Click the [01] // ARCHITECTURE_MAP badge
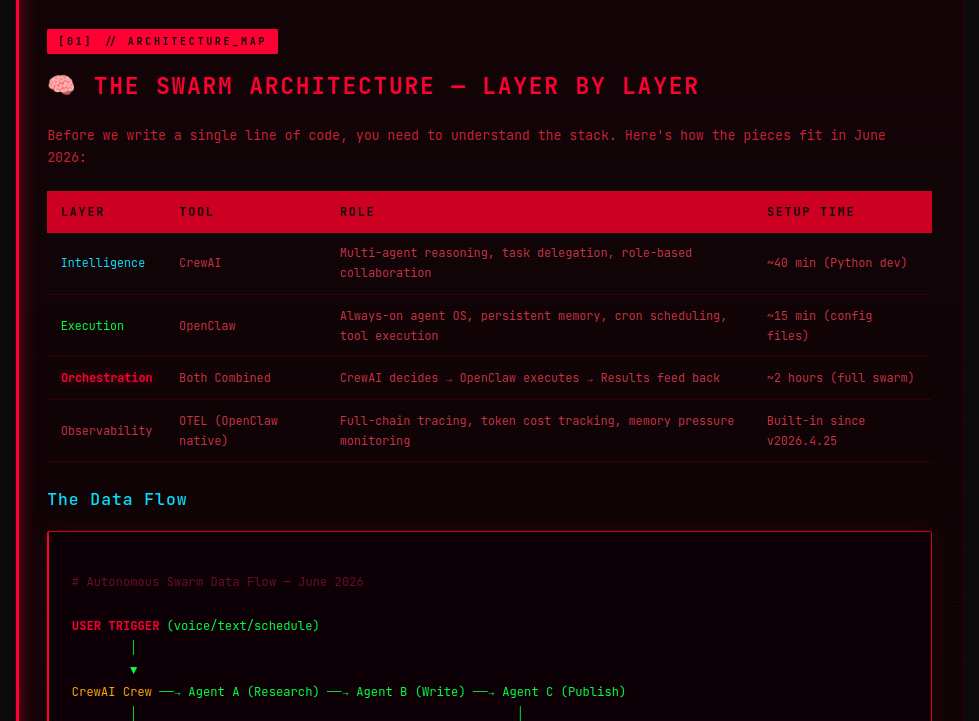This screenshot has width=979, height=721. click(162, 41)
